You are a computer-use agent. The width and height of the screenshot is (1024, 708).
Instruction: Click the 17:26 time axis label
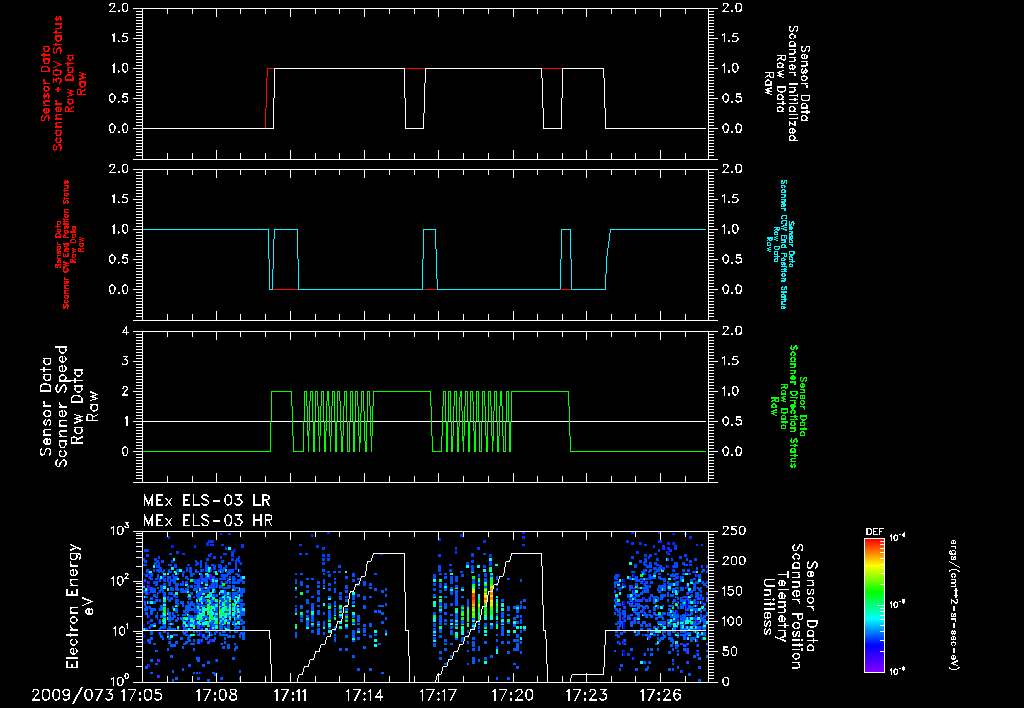660,695
